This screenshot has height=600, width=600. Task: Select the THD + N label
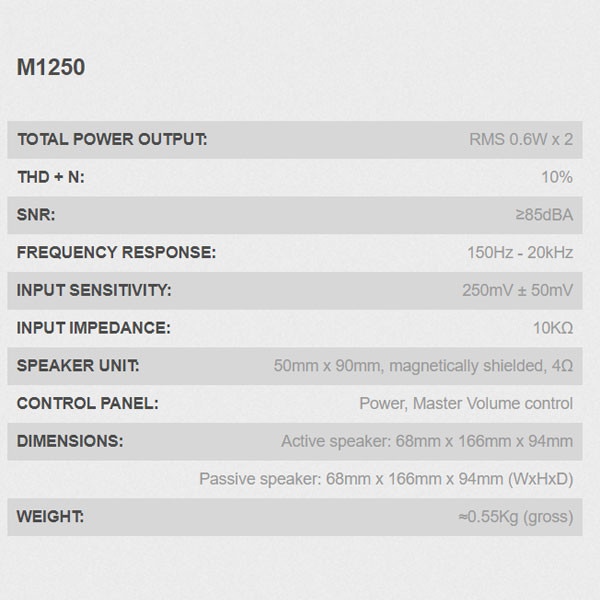tap(51, 177)
